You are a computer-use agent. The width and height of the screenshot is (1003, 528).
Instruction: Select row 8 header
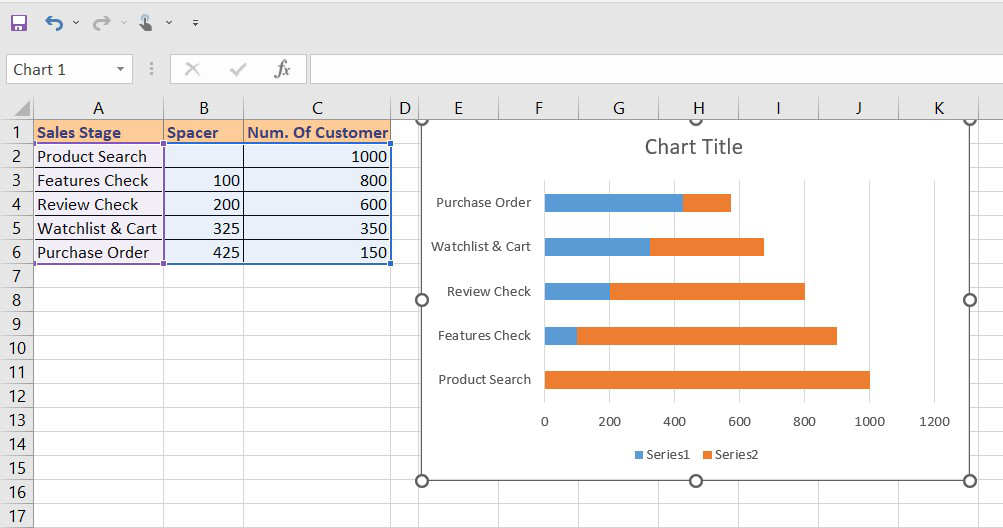tap(16, 300)
